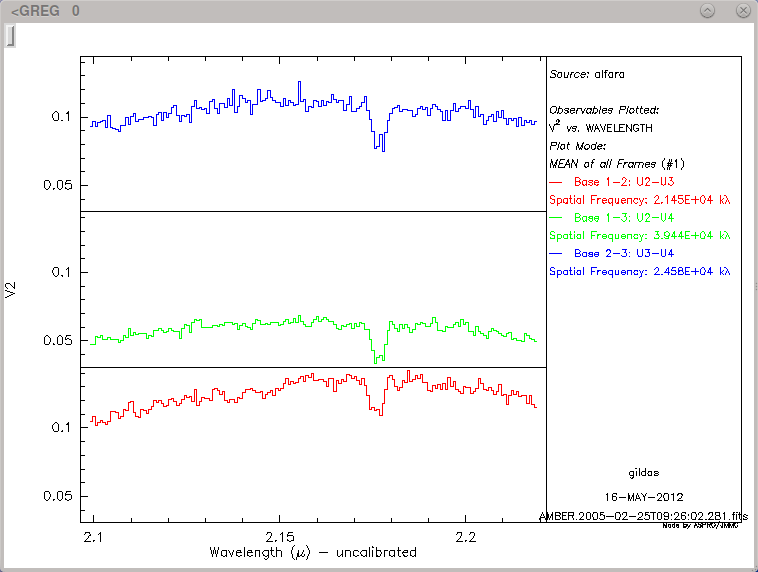Click the x-axis label 'Wavelength (μ) - uncalibrated'
The height and width of the screenshot is (572, 758).
pyautogui.click(x=313, y=553)
